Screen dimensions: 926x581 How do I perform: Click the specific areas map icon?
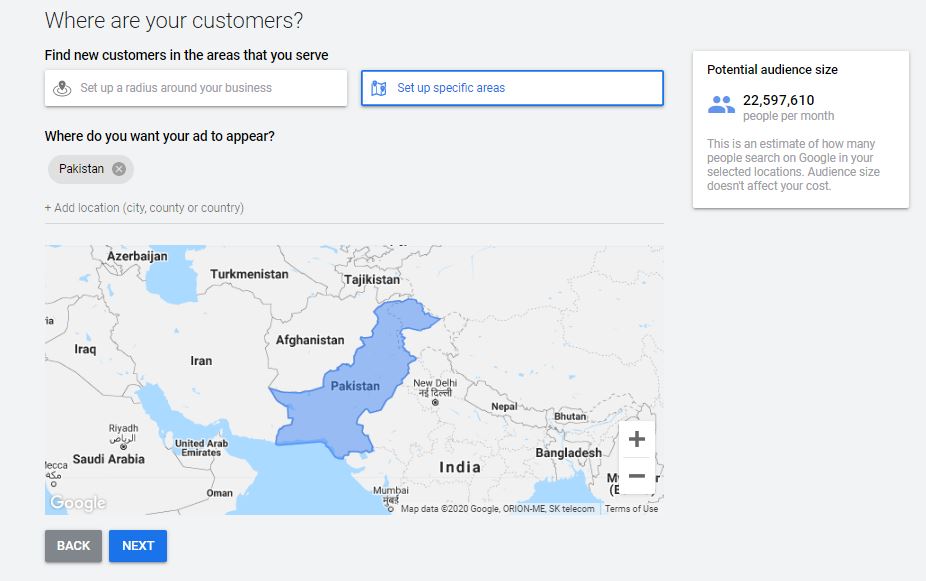[x=378, y=88]
